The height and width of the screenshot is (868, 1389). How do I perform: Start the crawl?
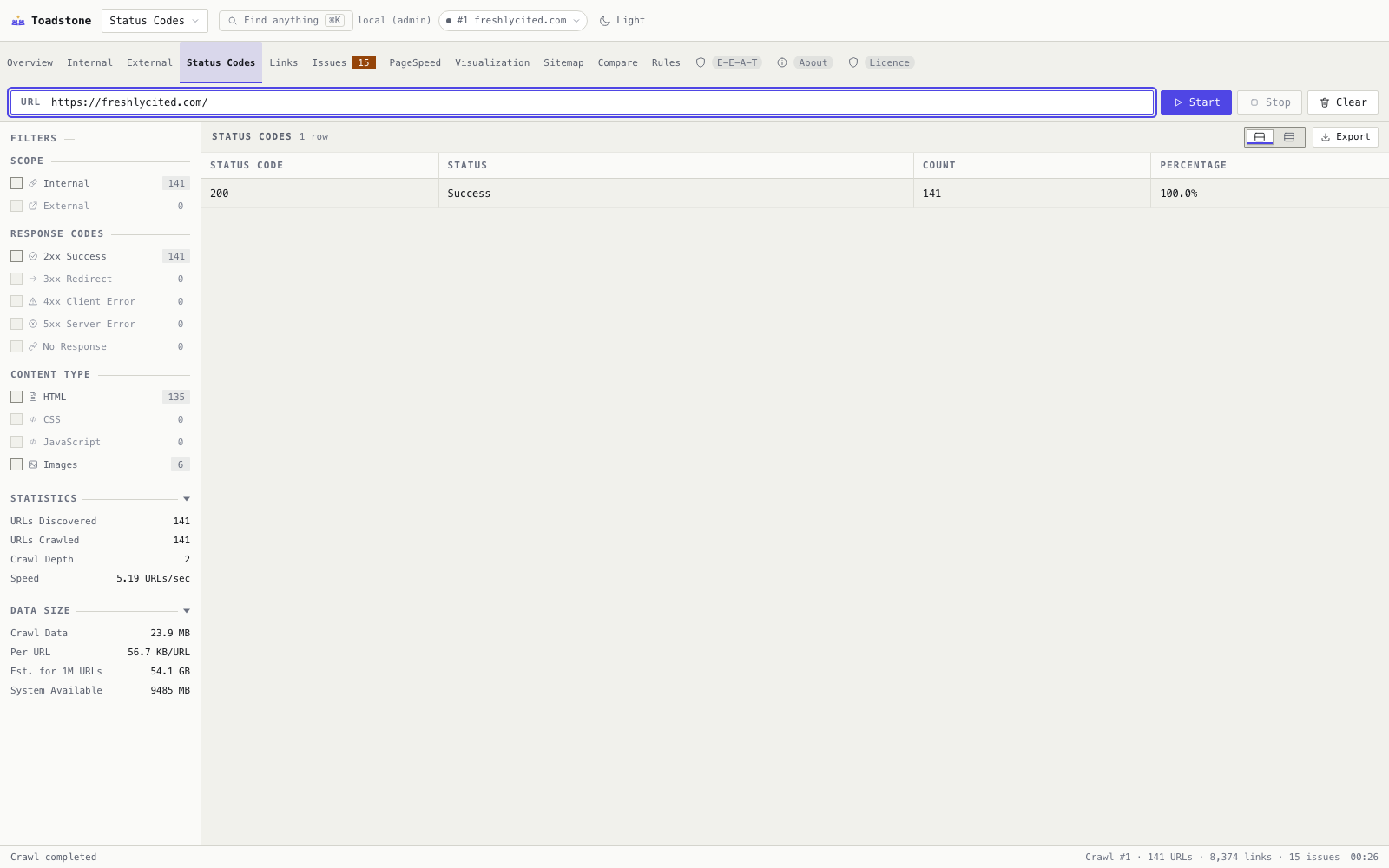pyautogui.click(x=1196, y=102)
